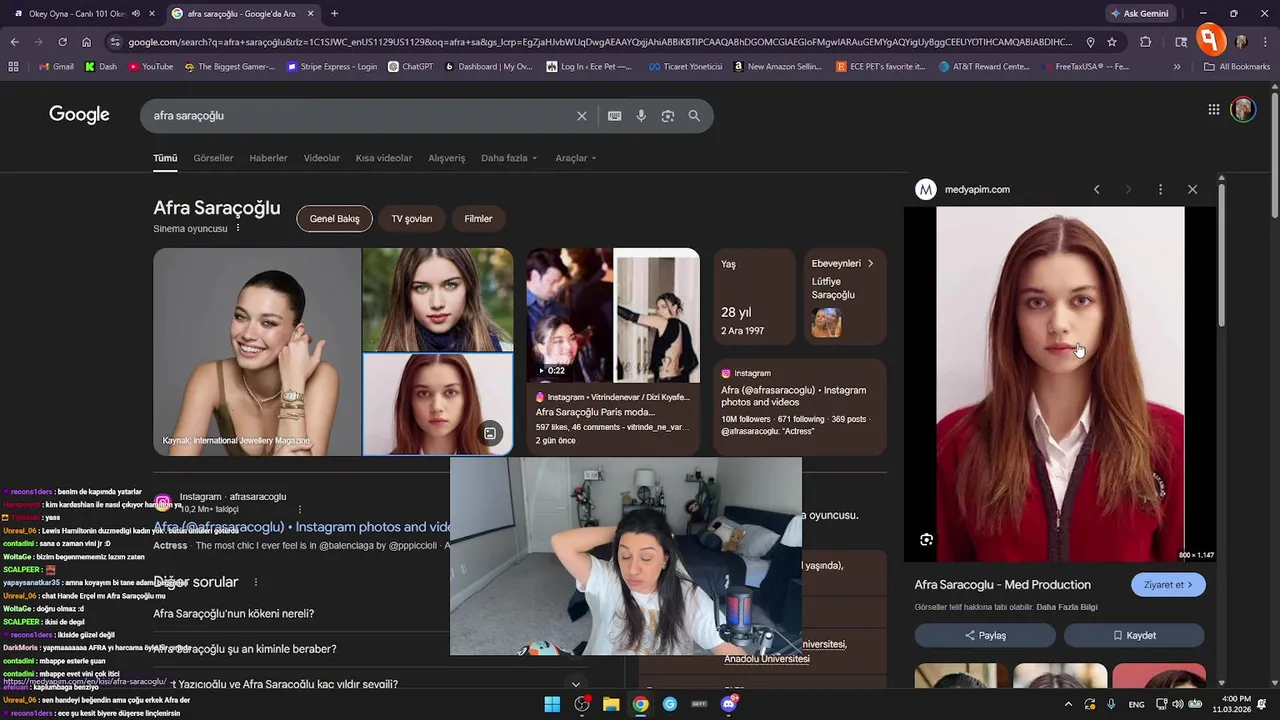
Task: Show hidden system tray icons
Action: click(x=1068, y=704)
